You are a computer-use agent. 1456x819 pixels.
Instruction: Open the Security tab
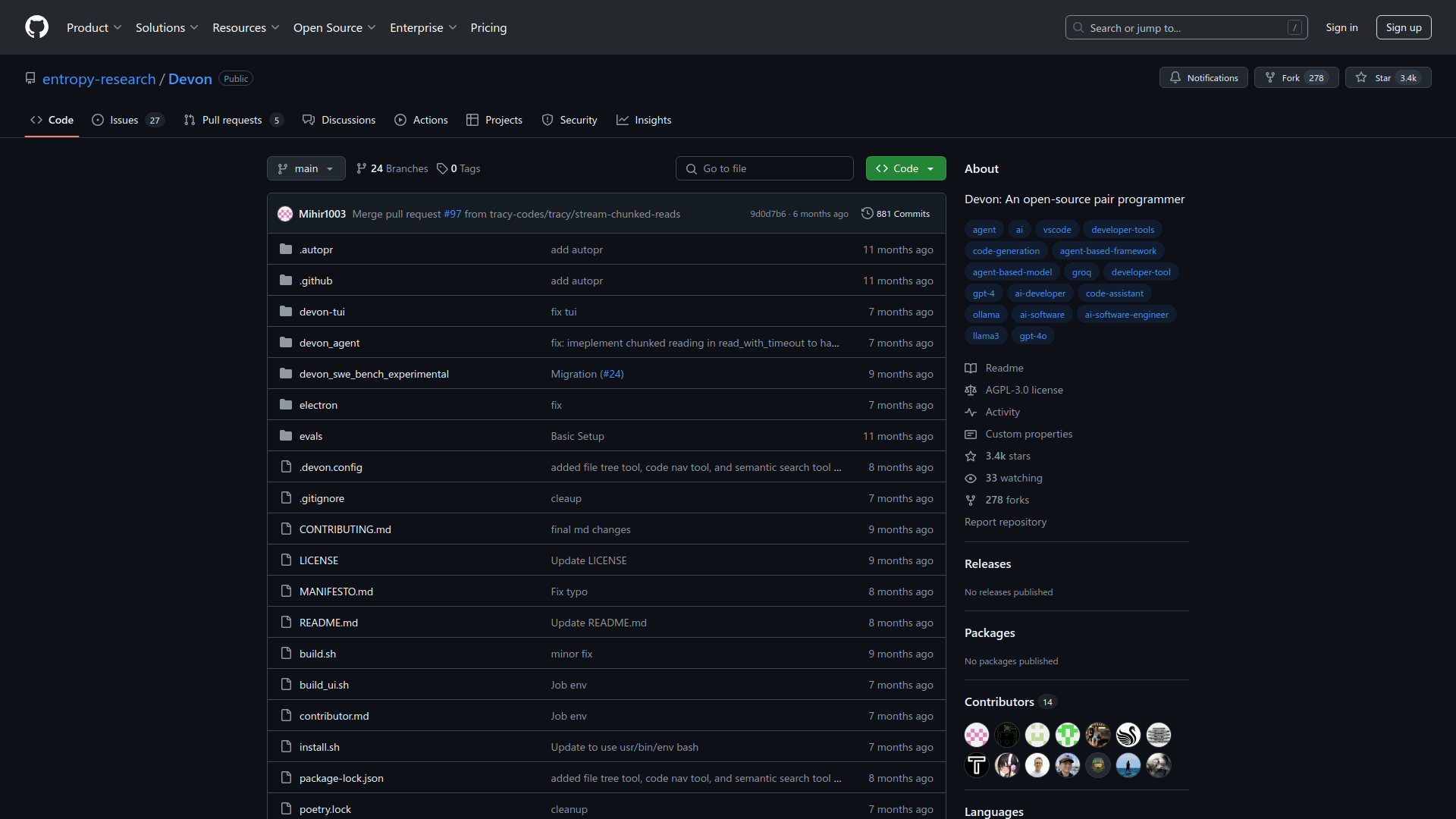[570, 120]
